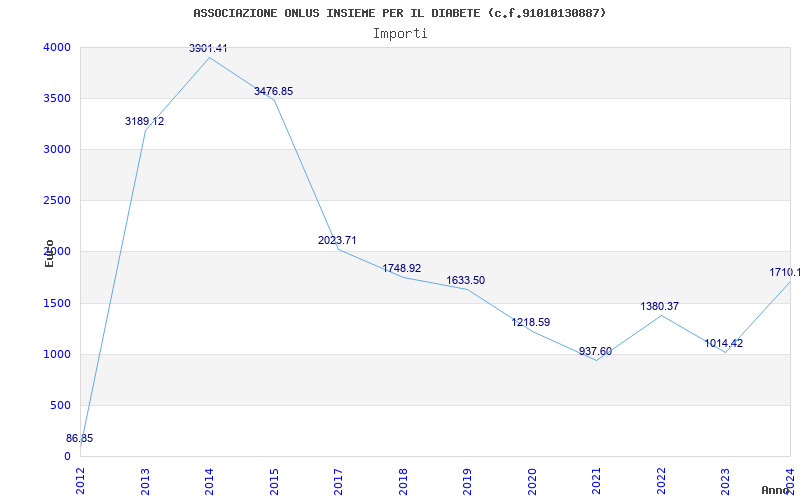The image size is (800, 500).
Task: Select the Importi subtitle text
Action: 400,34
